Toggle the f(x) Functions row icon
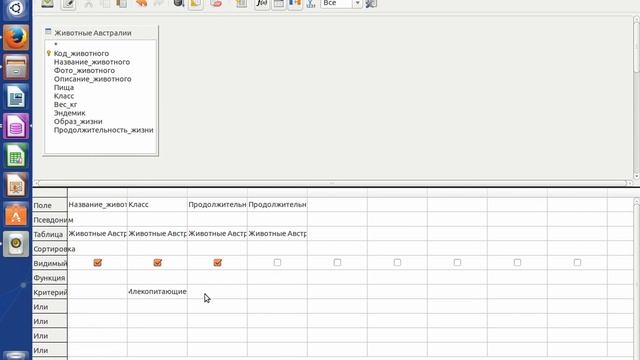640x360 pixels. (262, 4)
